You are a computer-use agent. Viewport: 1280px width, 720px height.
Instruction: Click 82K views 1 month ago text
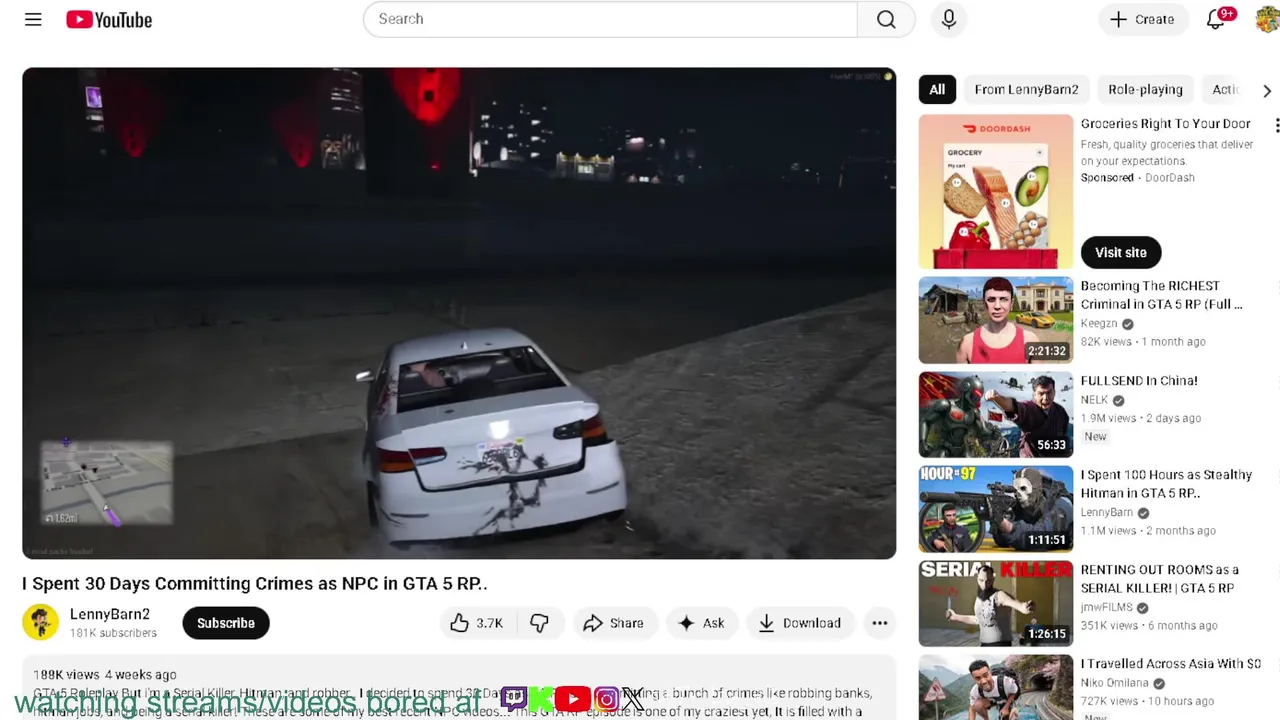pyautogui.click(x=1143, y=342)
